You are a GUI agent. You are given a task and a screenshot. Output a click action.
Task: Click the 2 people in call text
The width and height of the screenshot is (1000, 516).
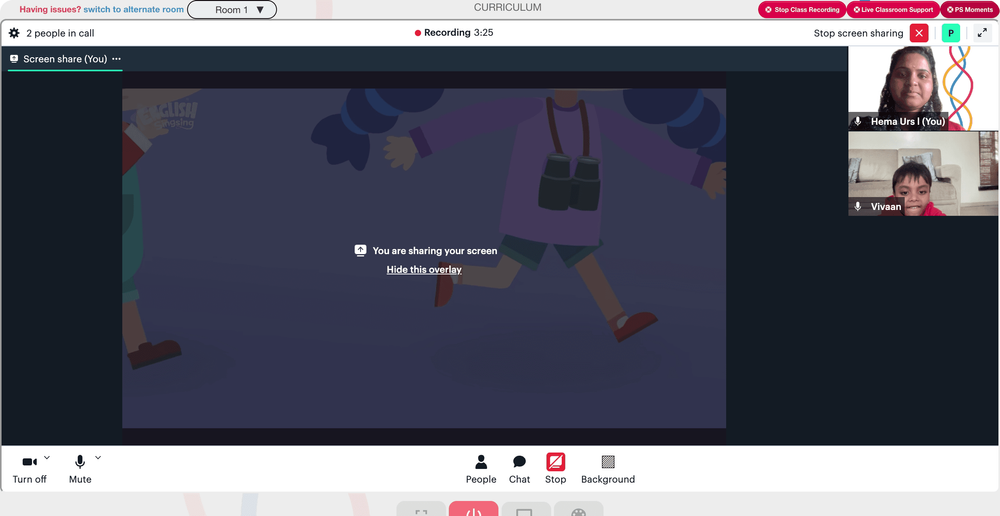pyautogui.click(x=60, y=33)
